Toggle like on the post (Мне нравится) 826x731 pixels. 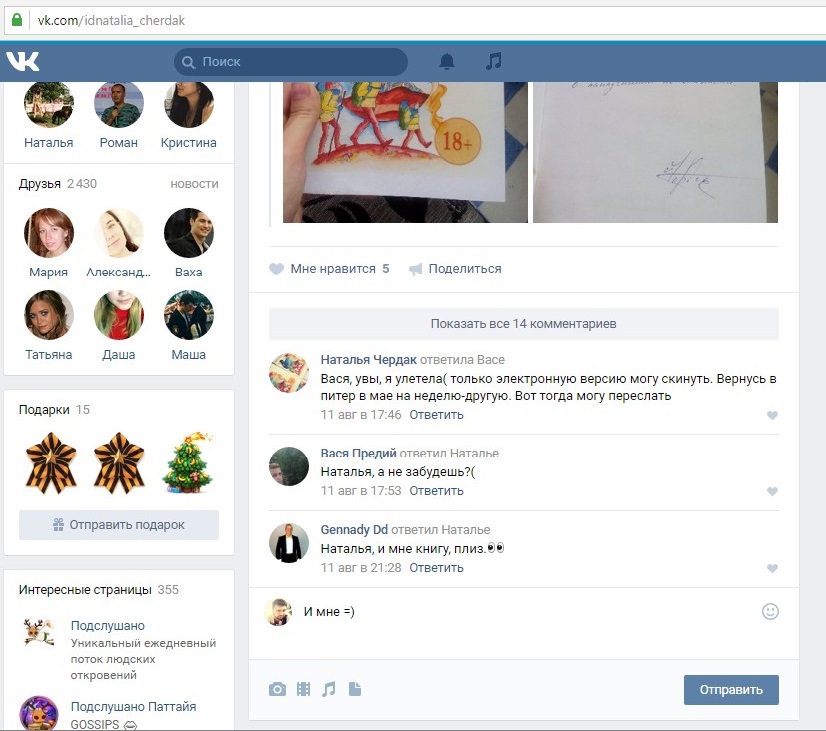tap(322, 269)
